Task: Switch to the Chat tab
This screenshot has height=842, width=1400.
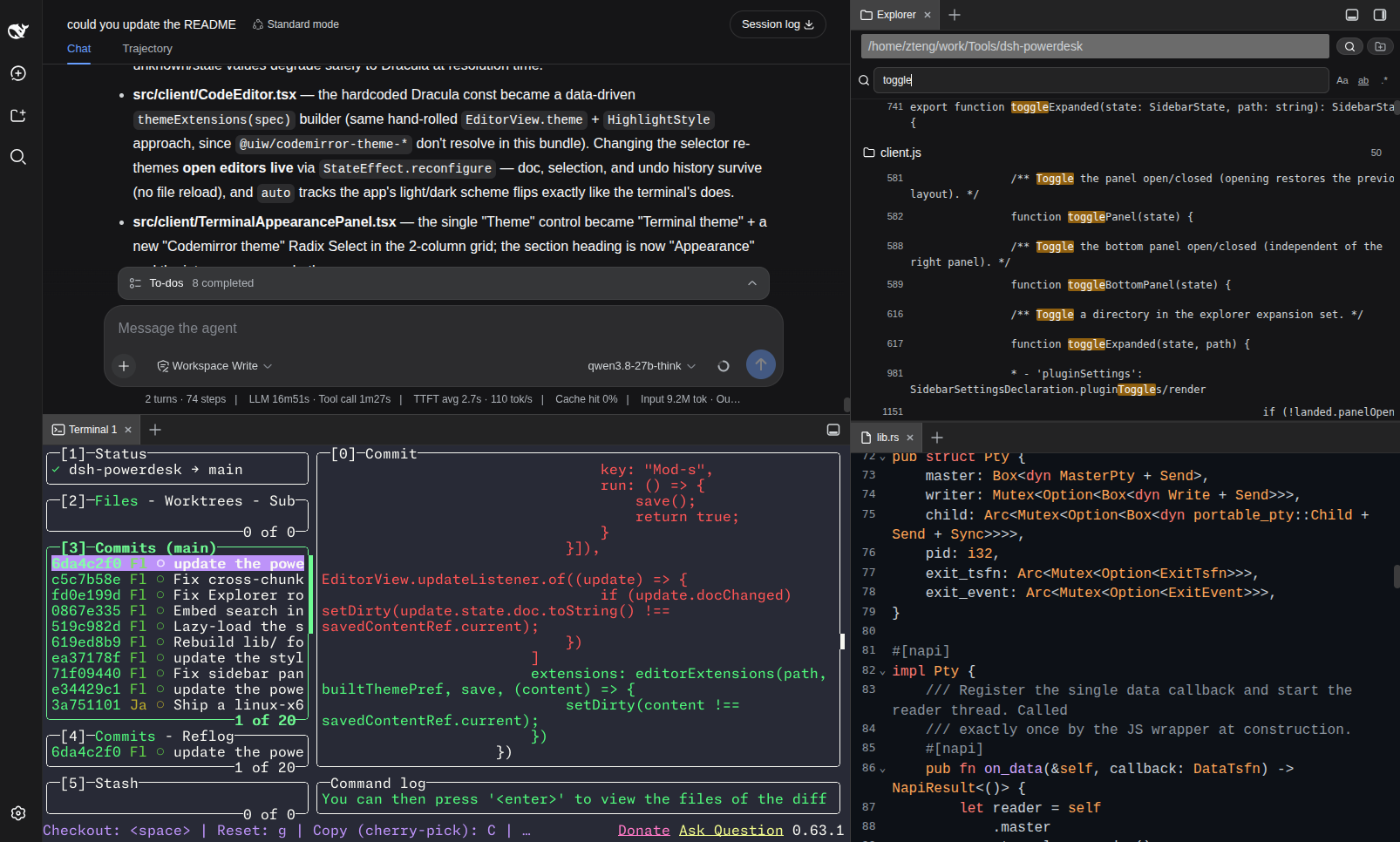Action: click(x=79, y=49)
